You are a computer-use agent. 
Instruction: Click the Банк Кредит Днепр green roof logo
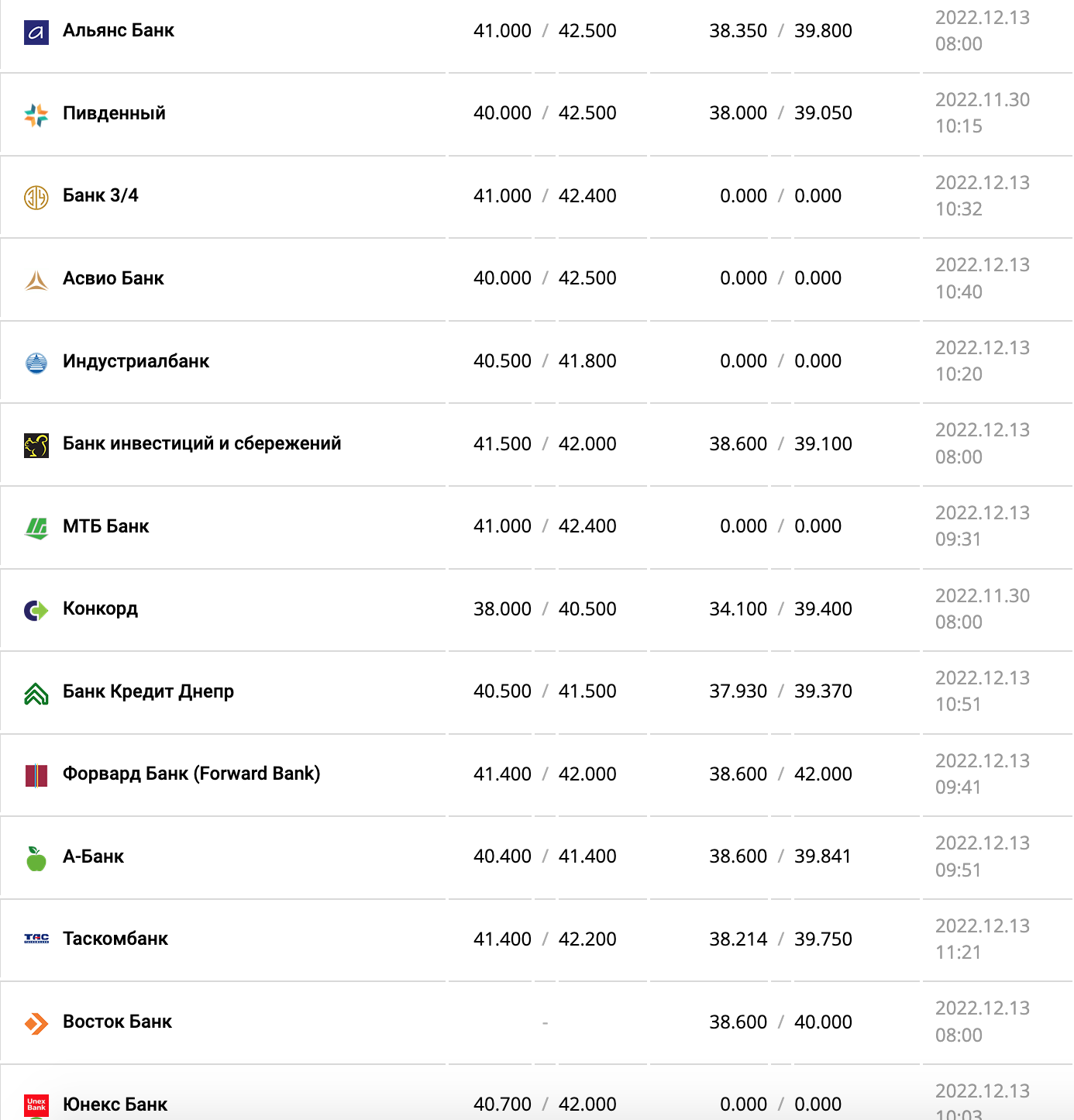pos(36,694)
